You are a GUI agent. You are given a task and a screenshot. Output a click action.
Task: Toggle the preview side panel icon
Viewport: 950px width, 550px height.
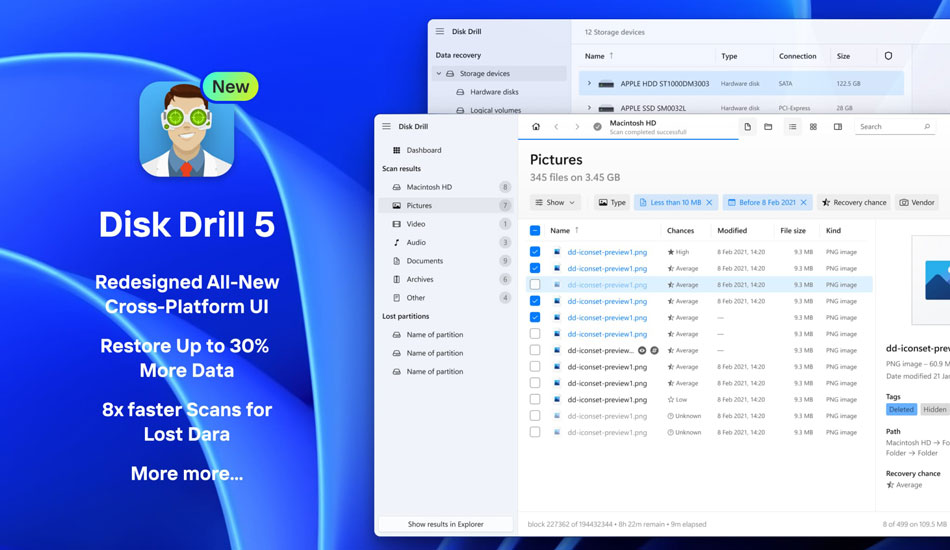tap(838, 127)
